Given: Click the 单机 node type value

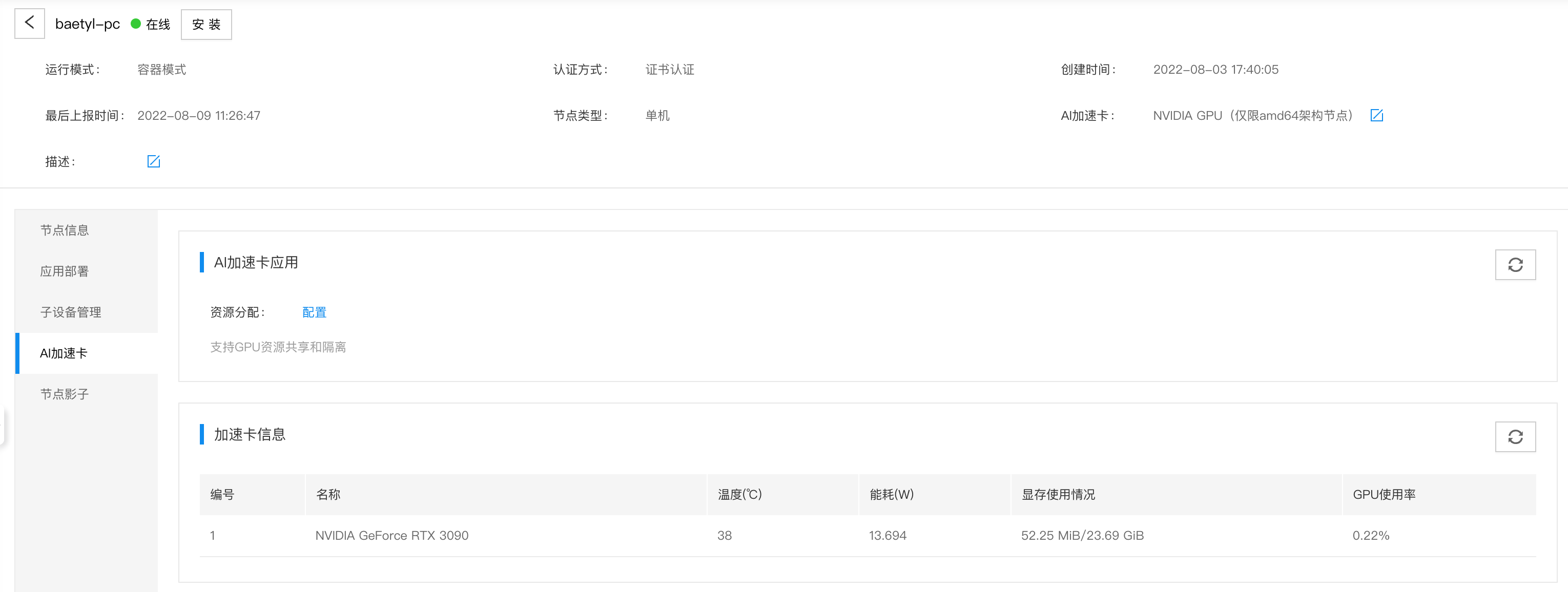Looking at the screenshot, I should 657,116.
